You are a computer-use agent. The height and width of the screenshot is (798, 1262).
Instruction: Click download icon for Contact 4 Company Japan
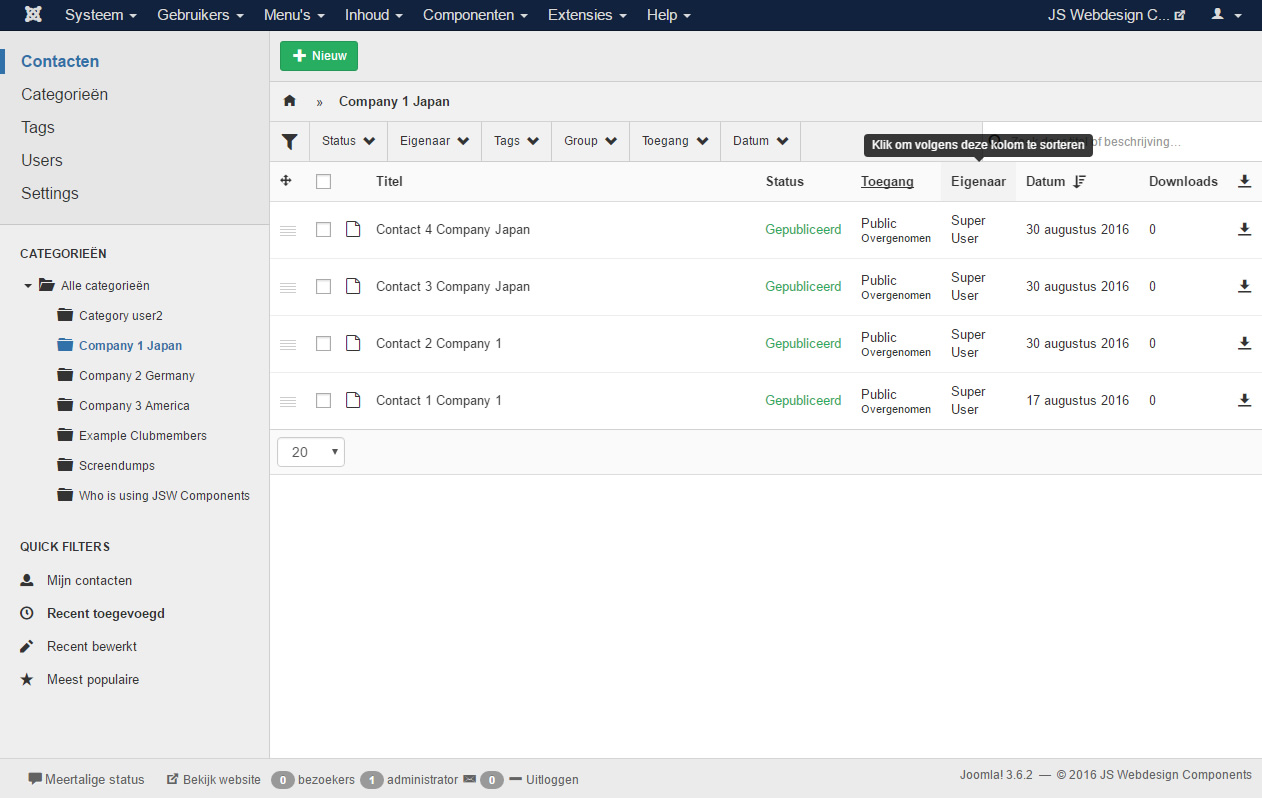[1244, 229]
